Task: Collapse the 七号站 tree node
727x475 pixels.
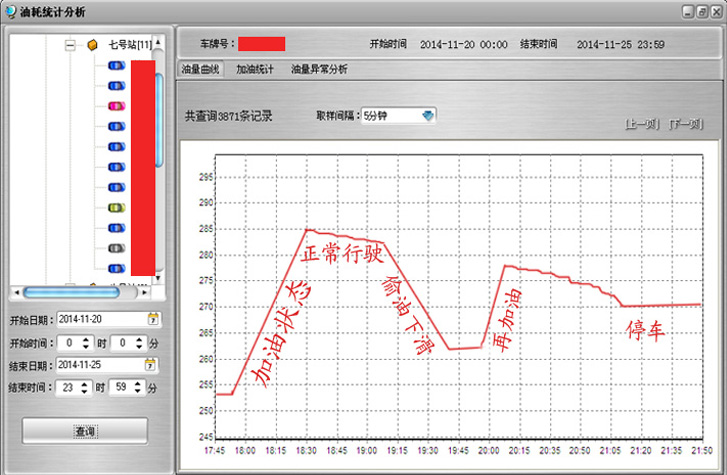Action: (x=70, y=45)
